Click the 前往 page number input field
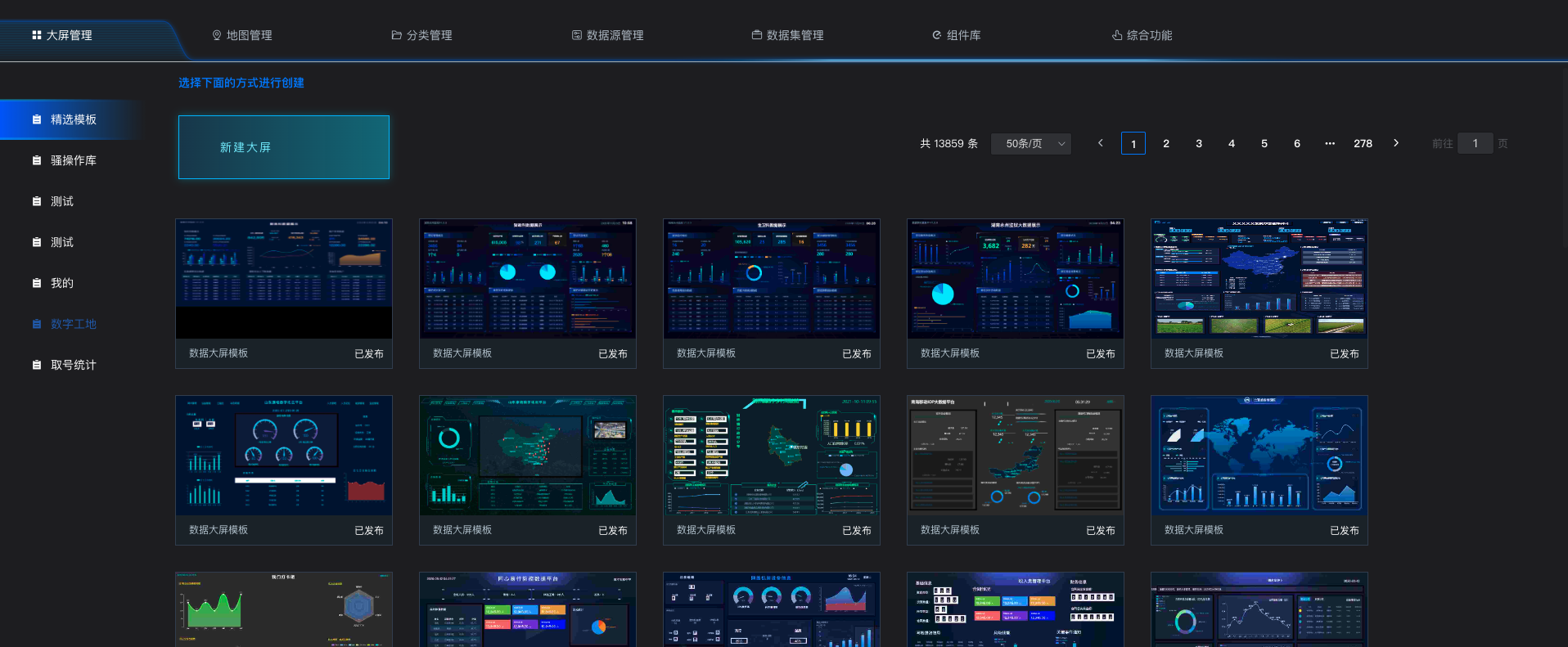 click(x=1476, y=143)
